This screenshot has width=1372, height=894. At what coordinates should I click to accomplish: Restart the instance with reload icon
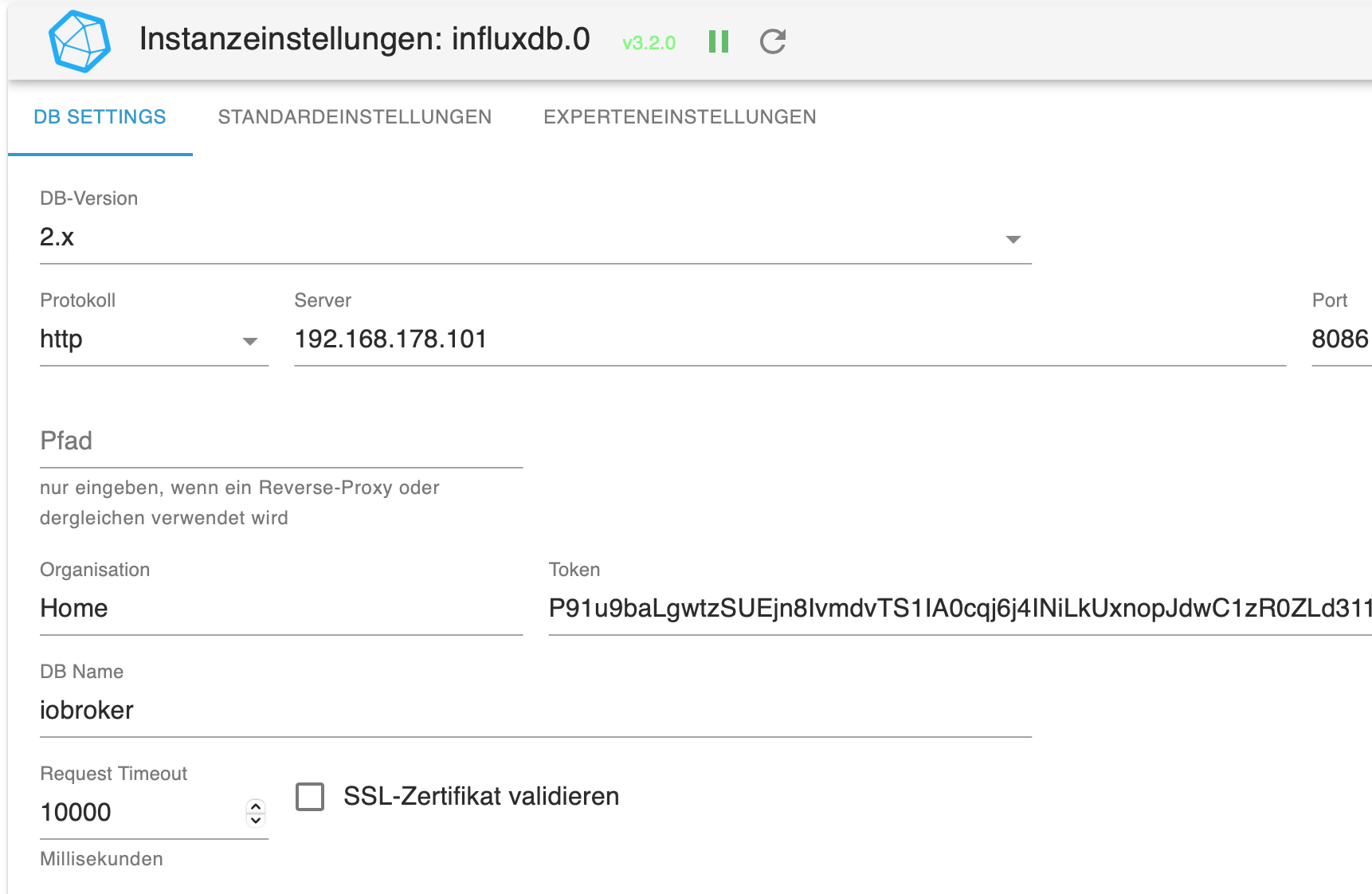pyautogui.click(x=773, y=41)
